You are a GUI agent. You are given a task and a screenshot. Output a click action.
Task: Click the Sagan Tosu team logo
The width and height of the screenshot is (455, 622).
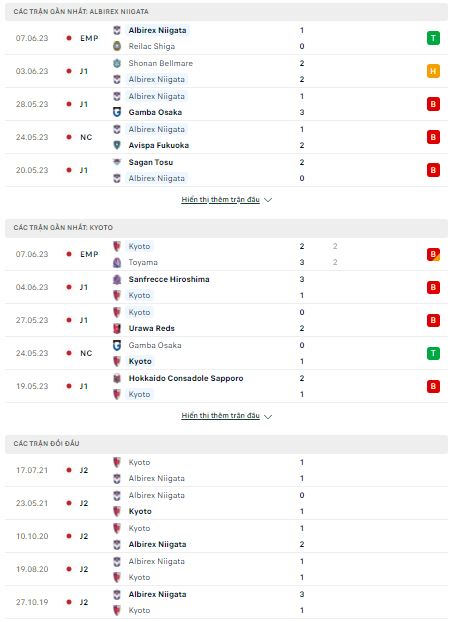coord(117,162)
